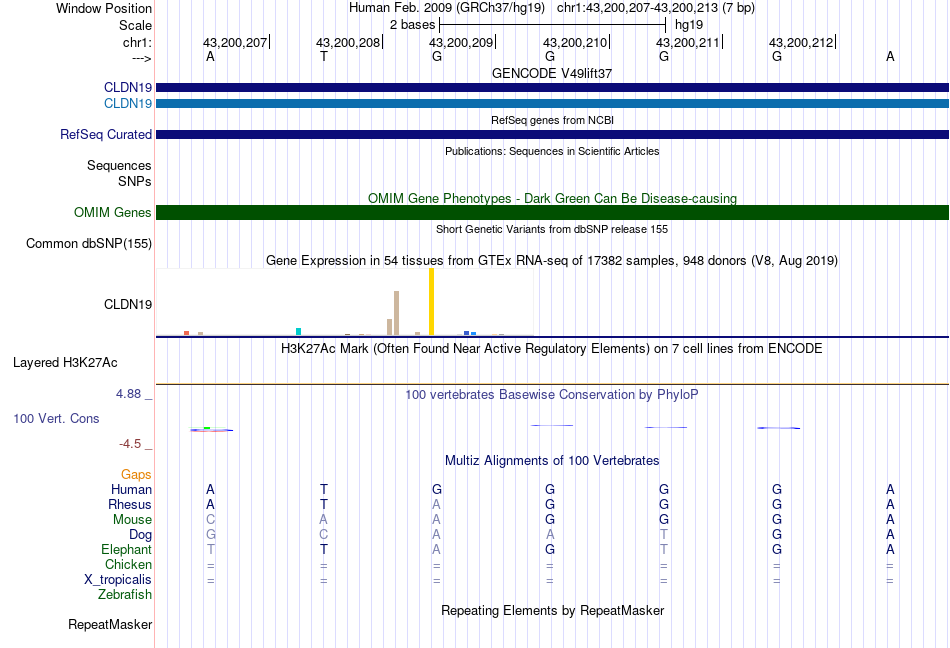Click the RepeatMasker track label
Viewport: 950px width, 648px height.
110,624
